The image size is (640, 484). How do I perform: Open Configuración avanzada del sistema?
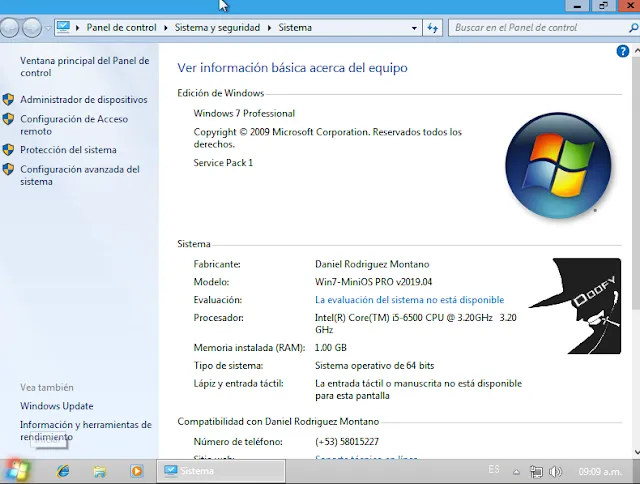(80, 175)
